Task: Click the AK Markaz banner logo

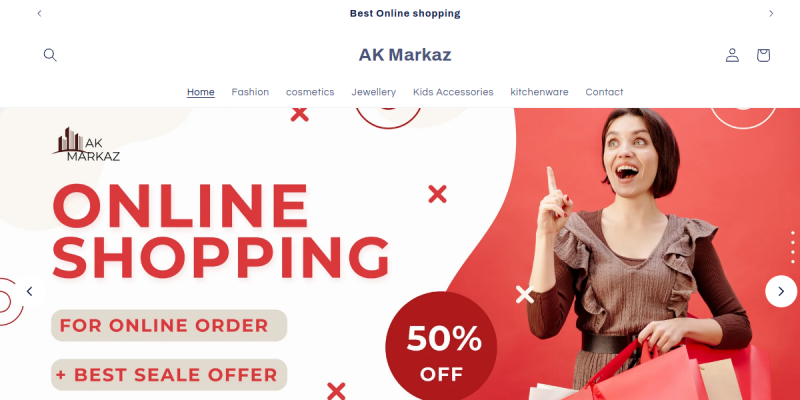Action: (87, 144)
